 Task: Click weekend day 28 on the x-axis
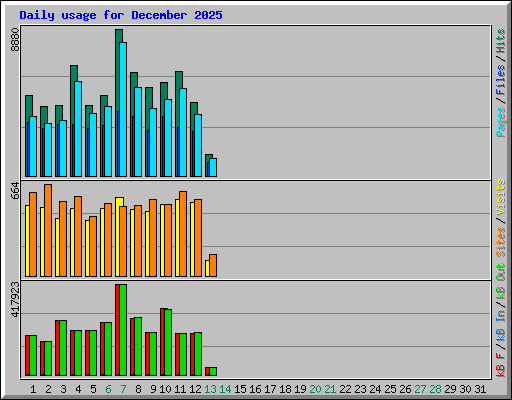point(435,389)
